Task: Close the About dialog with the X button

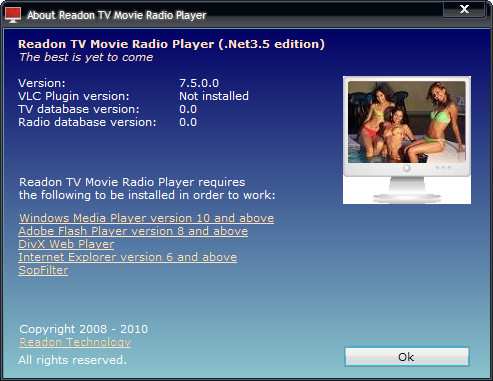Action: point(464,9)
